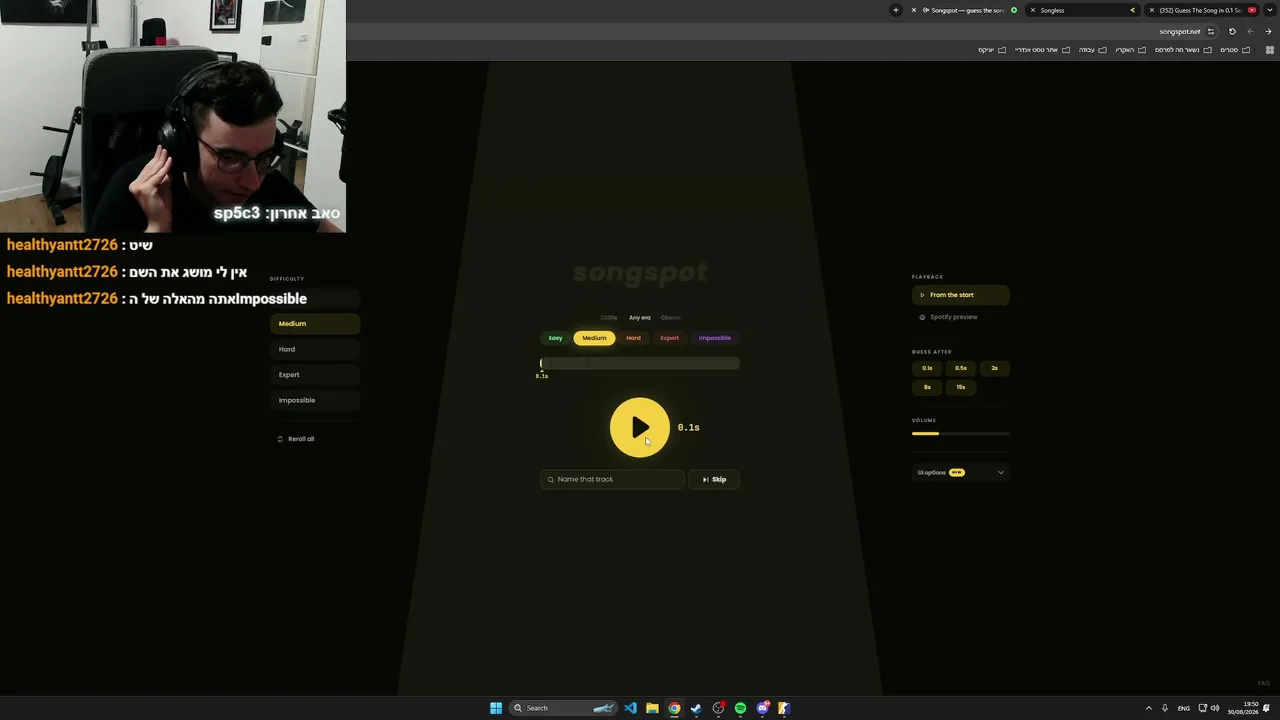Close the Guess The Song YouTube tab
Image resolution: width=1280 pixels, height=720 pixels.
click(x=1152, y=10)
